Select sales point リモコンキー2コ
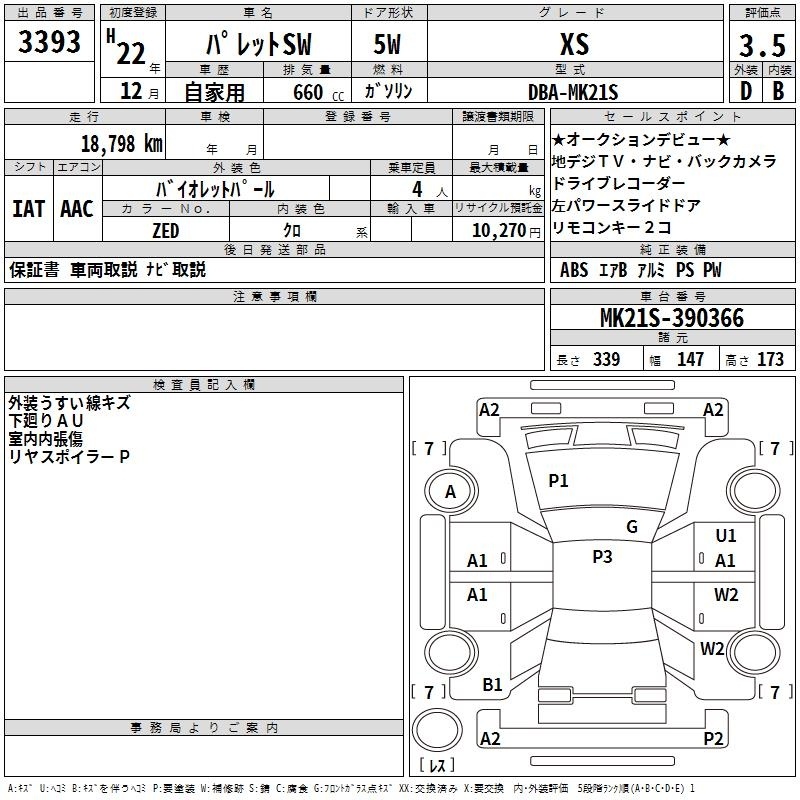The height and width of the screenshot is (800, 800). (611, 227)
